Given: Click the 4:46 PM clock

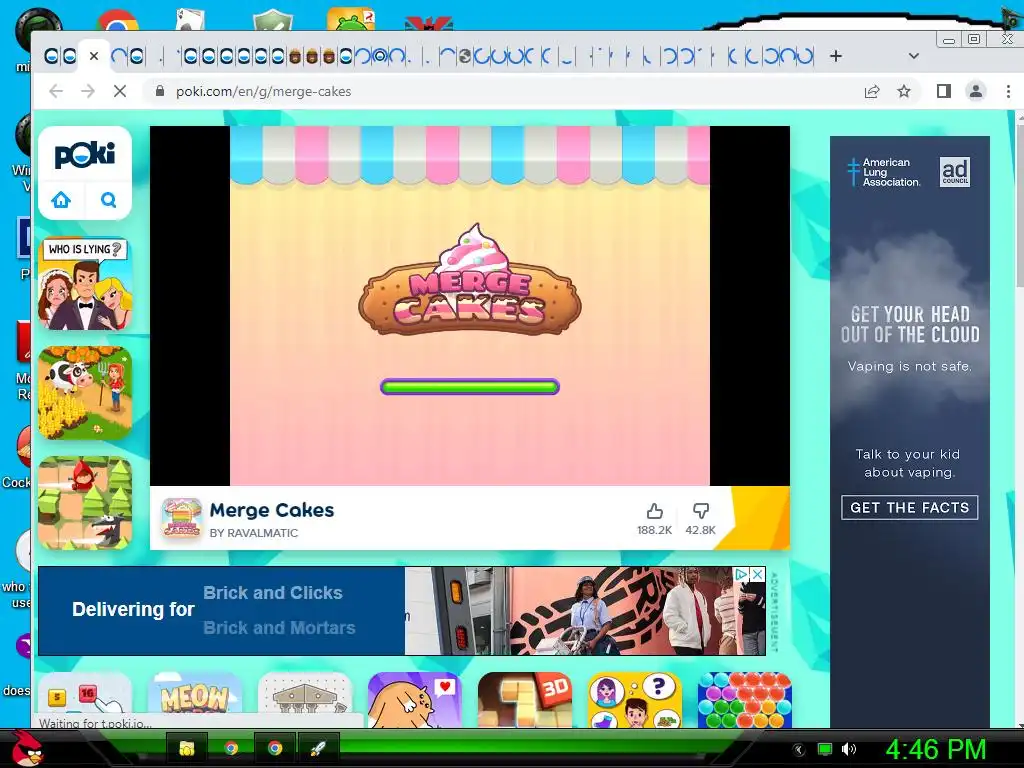Looking at the screenshot, I should coord(936,749).
